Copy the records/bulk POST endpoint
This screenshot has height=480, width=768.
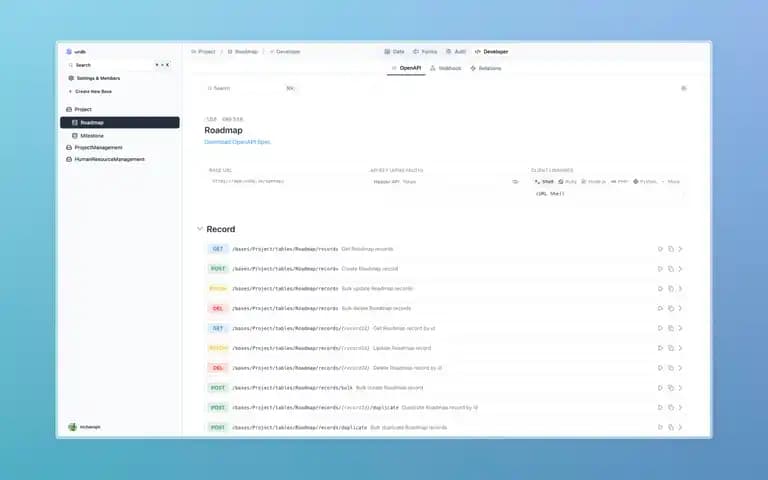click(x=671, y=388)
